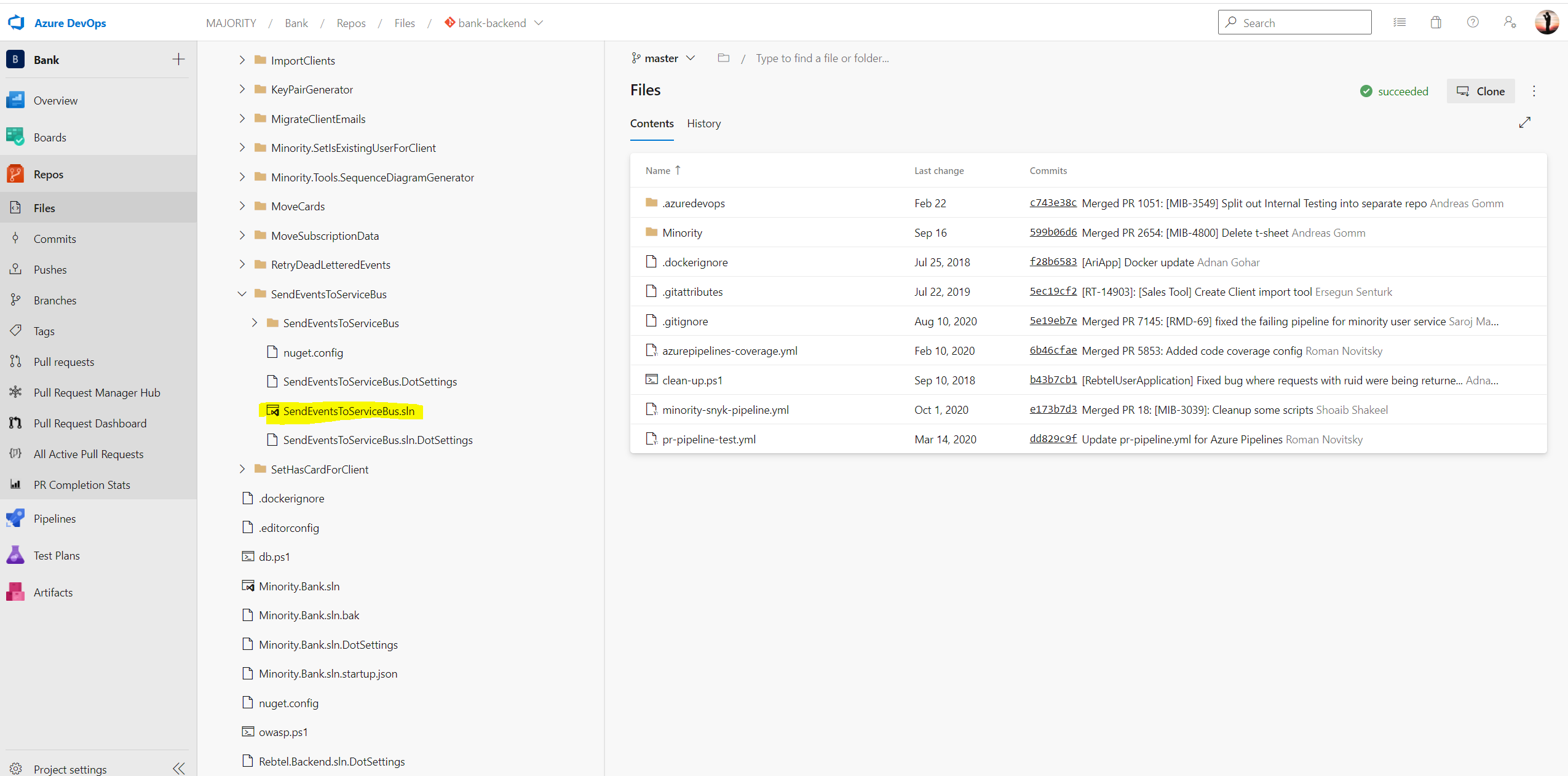Open the master branch dropdown
1568x776 pixels.
click(x=663, y=58)
